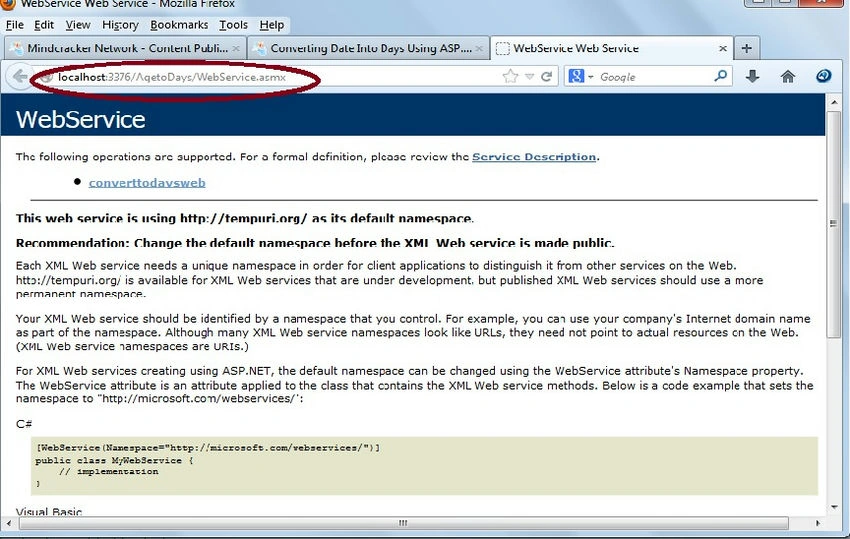Click the browser back arrow button
The height and width of the screenshot is (539, 850).
point(19,76)
